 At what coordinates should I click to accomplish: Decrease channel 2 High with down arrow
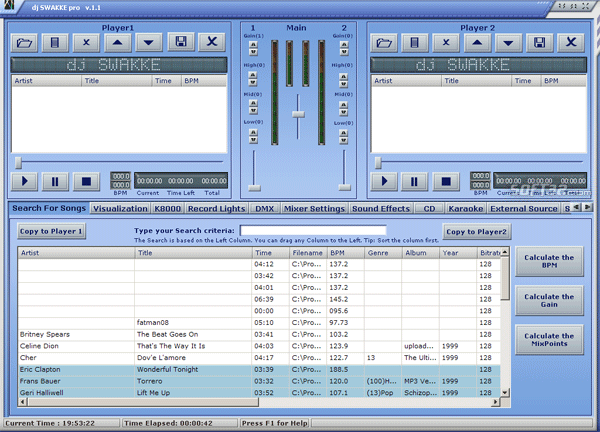[x=344, y=83]
